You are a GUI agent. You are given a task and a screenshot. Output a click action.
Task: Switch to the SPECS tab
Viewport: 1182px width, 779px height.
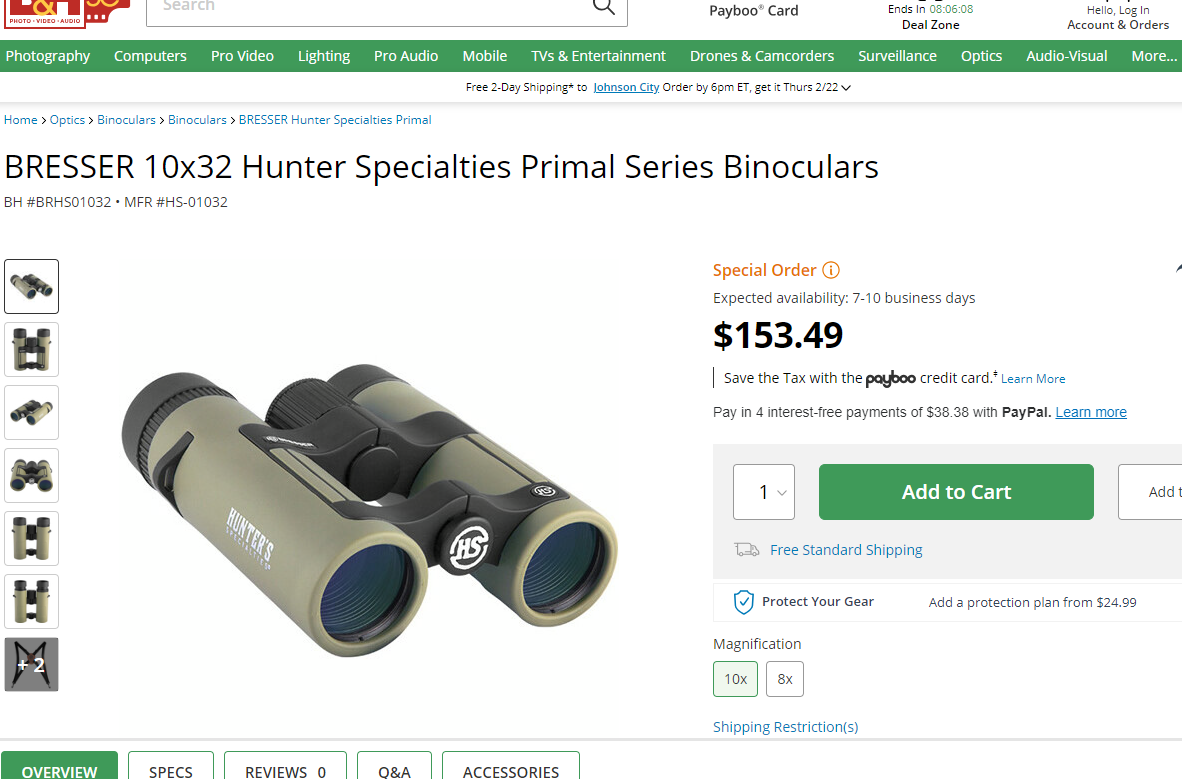170,770
